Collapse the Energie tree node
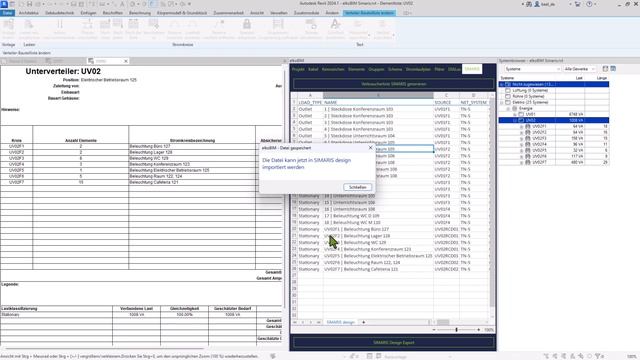The height and width of the screenshot is (360, 640). tap(509, 109)
